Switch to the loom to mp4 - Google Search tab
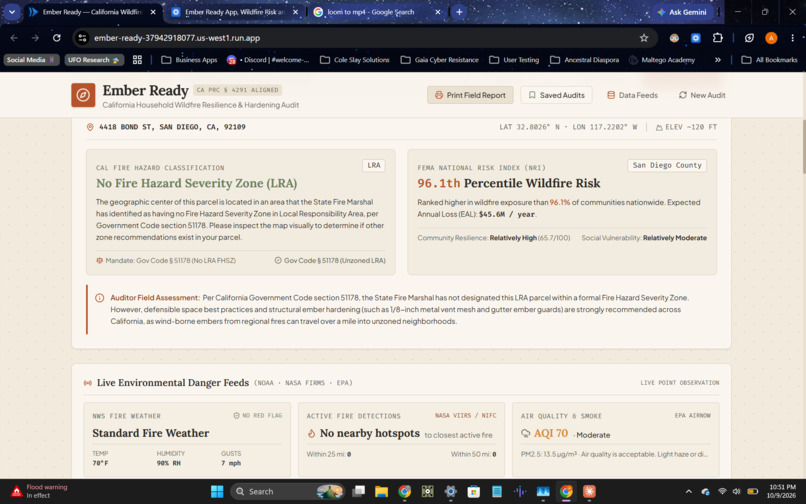 pos(370,12)
